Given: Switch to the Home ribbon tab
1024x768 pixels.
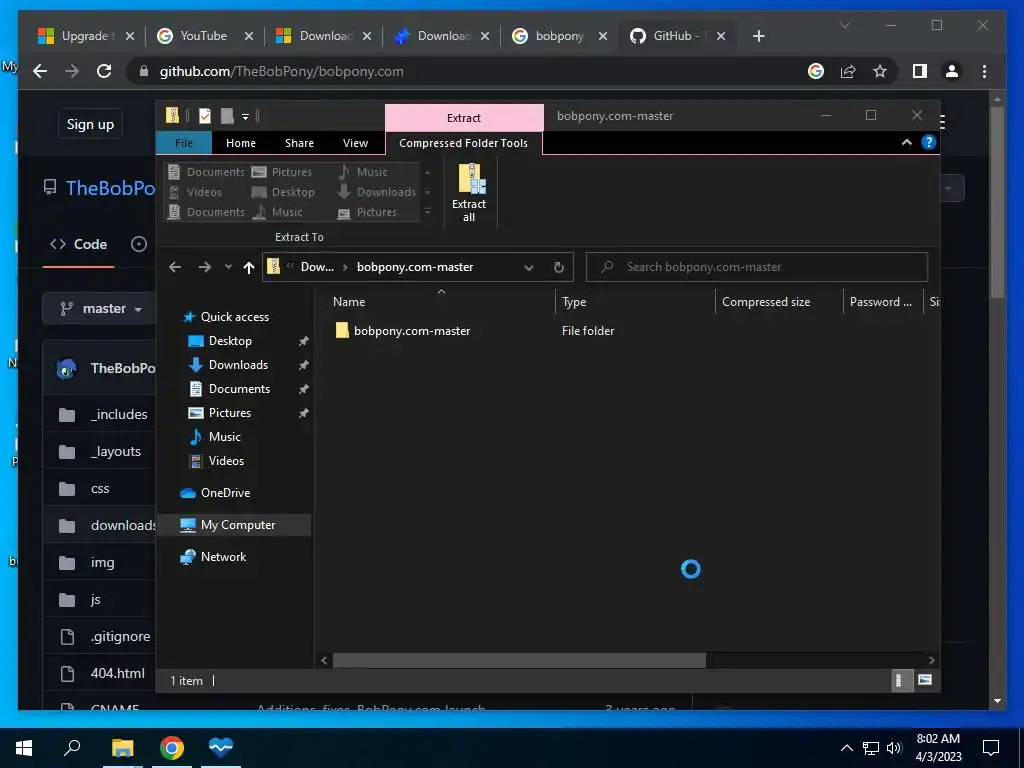Looking at the screenshot, I should coord(240,143).
